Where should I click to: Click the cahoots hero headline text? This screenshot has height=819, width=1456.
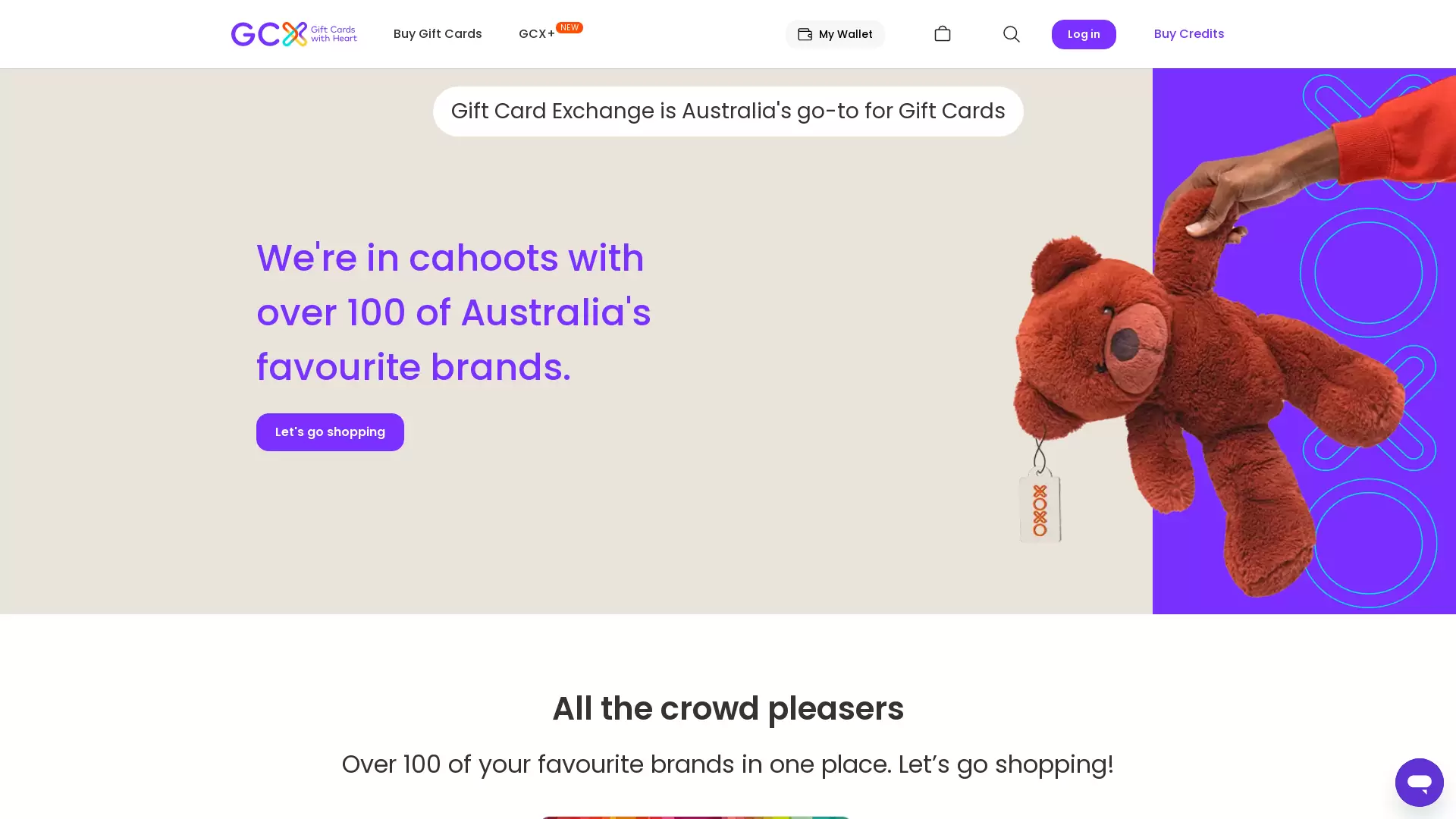point(453,312)
